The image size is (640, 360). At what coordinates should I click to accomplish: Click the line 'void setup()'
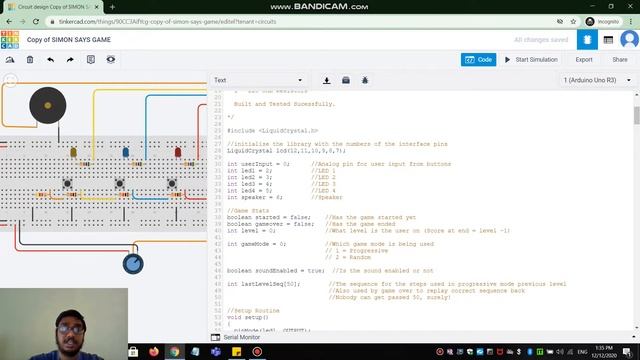(x=248, y=318)
